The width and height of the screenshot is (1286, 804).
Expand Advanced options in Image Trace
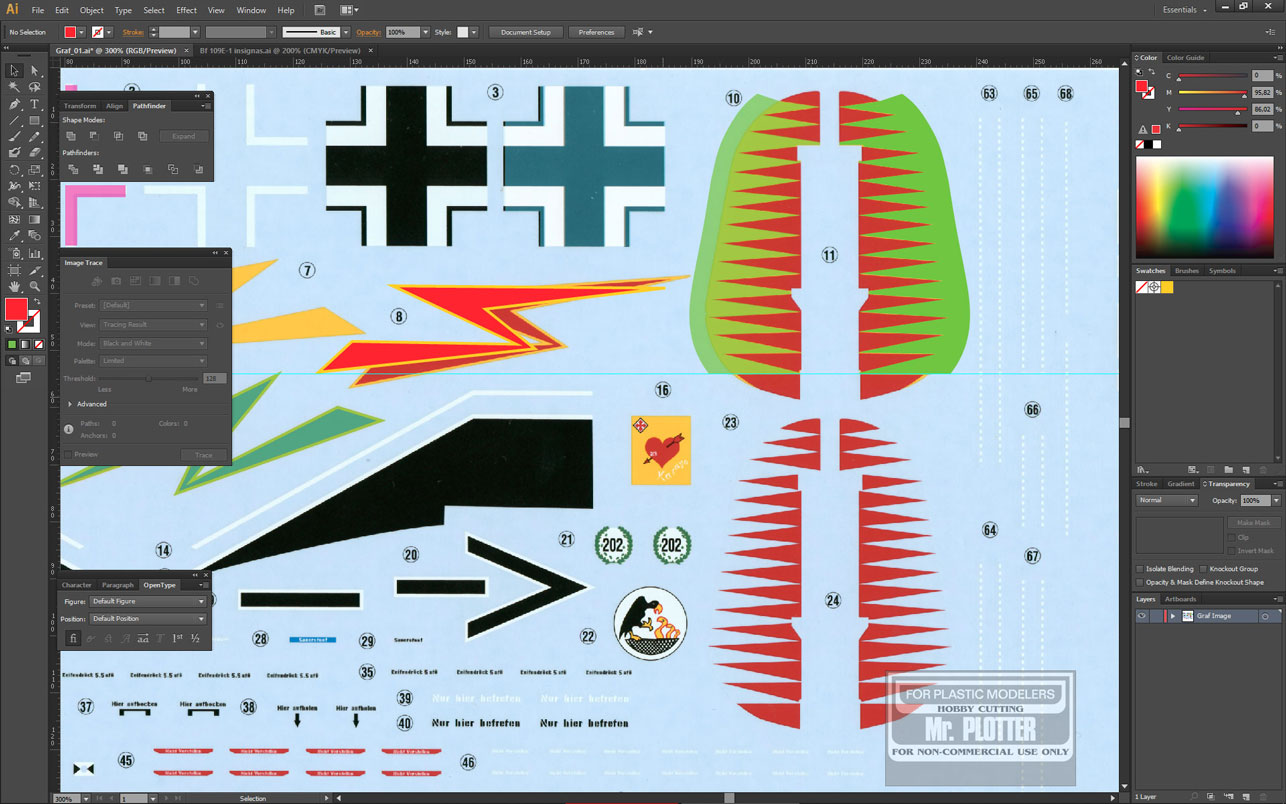tap(70, 404)
